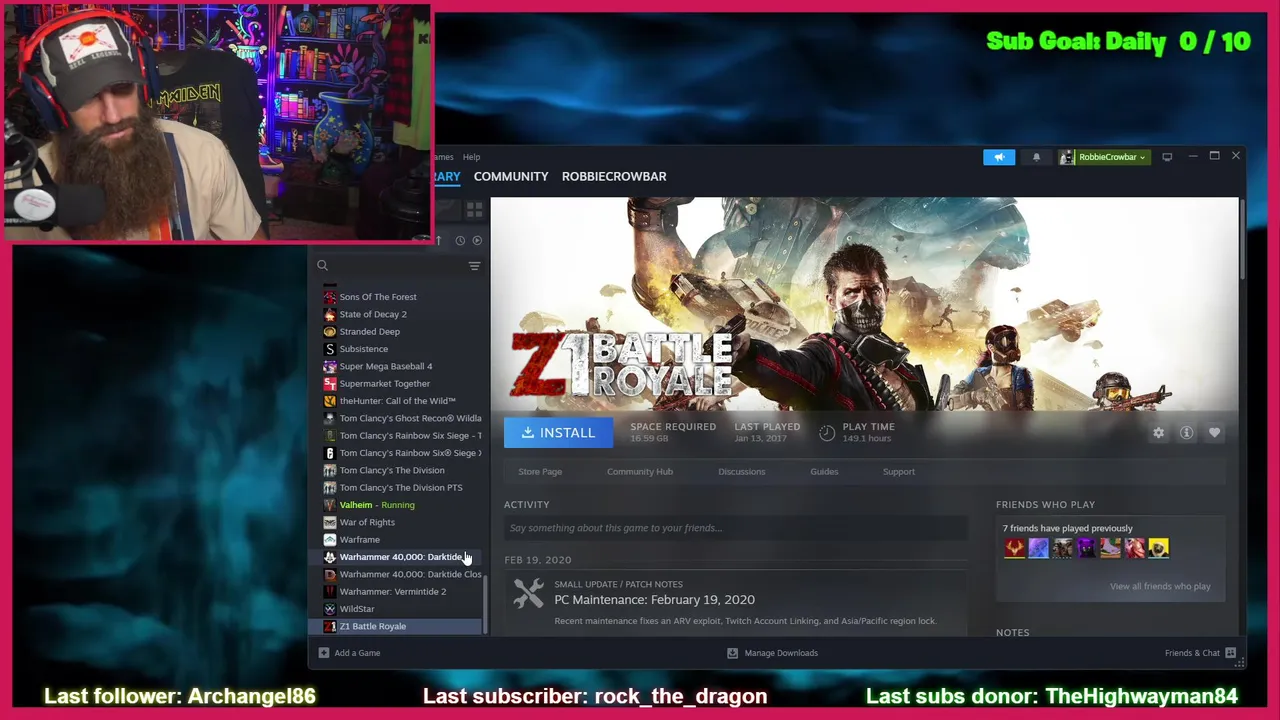
Task: Open the Community Hub link
Action: click(640, 472)
